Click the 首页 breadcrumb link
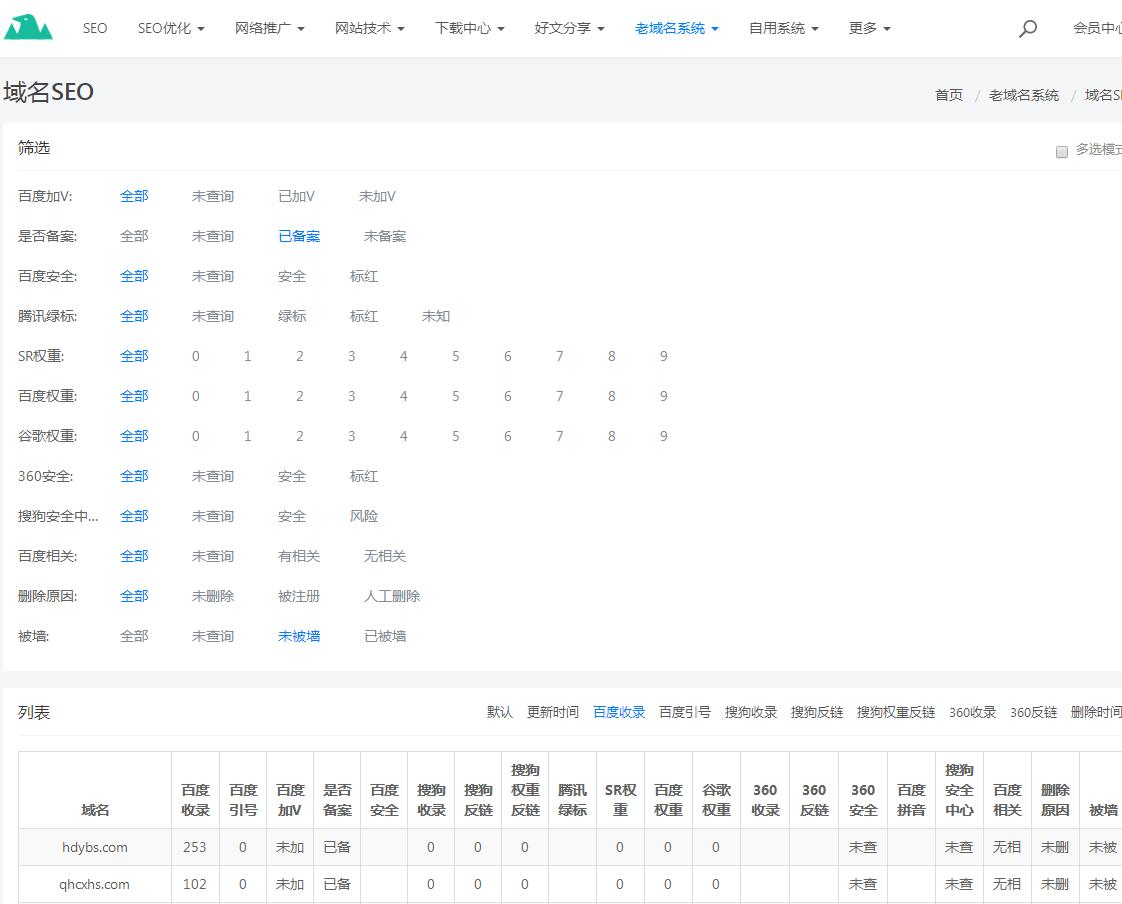Viewport: 1122px width, 904px height. tap(948, 95)
